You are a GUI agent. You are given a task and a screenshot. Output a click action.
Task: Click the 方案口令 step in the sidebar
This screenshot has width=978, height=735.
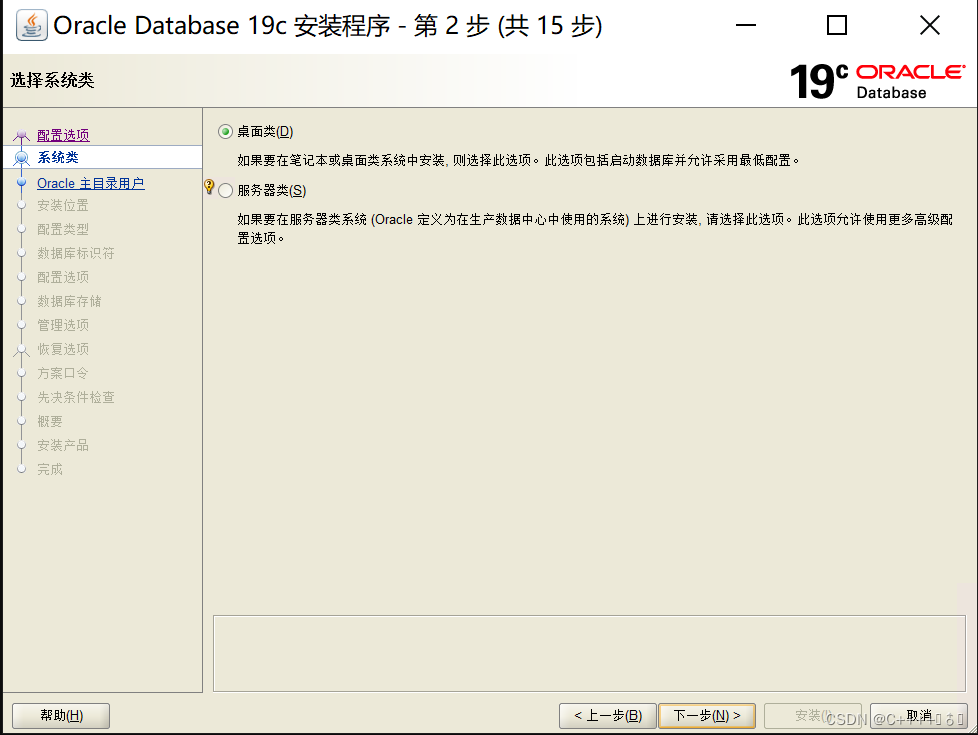pos(62,373)
